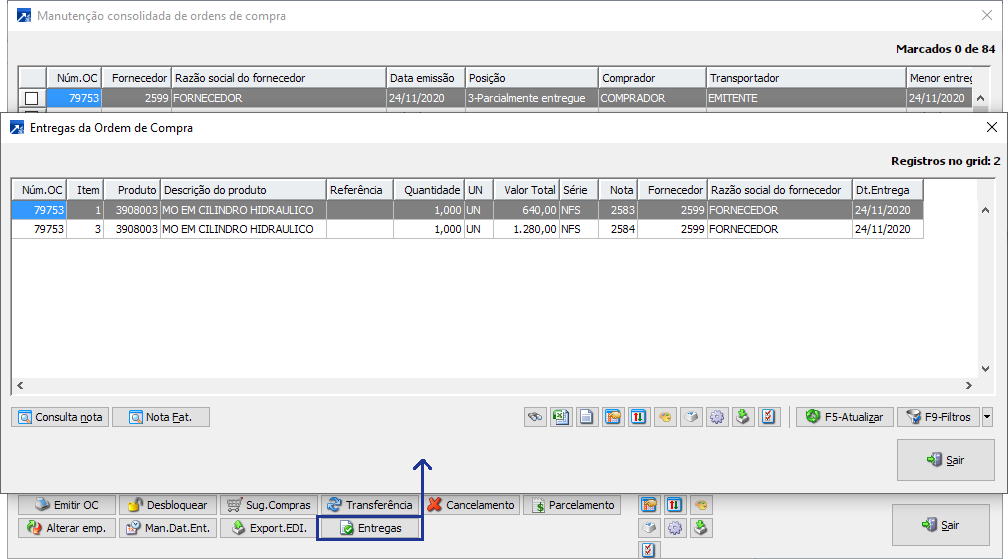
Task: Click eraser icon in Manutenção window
Action: 649,528
